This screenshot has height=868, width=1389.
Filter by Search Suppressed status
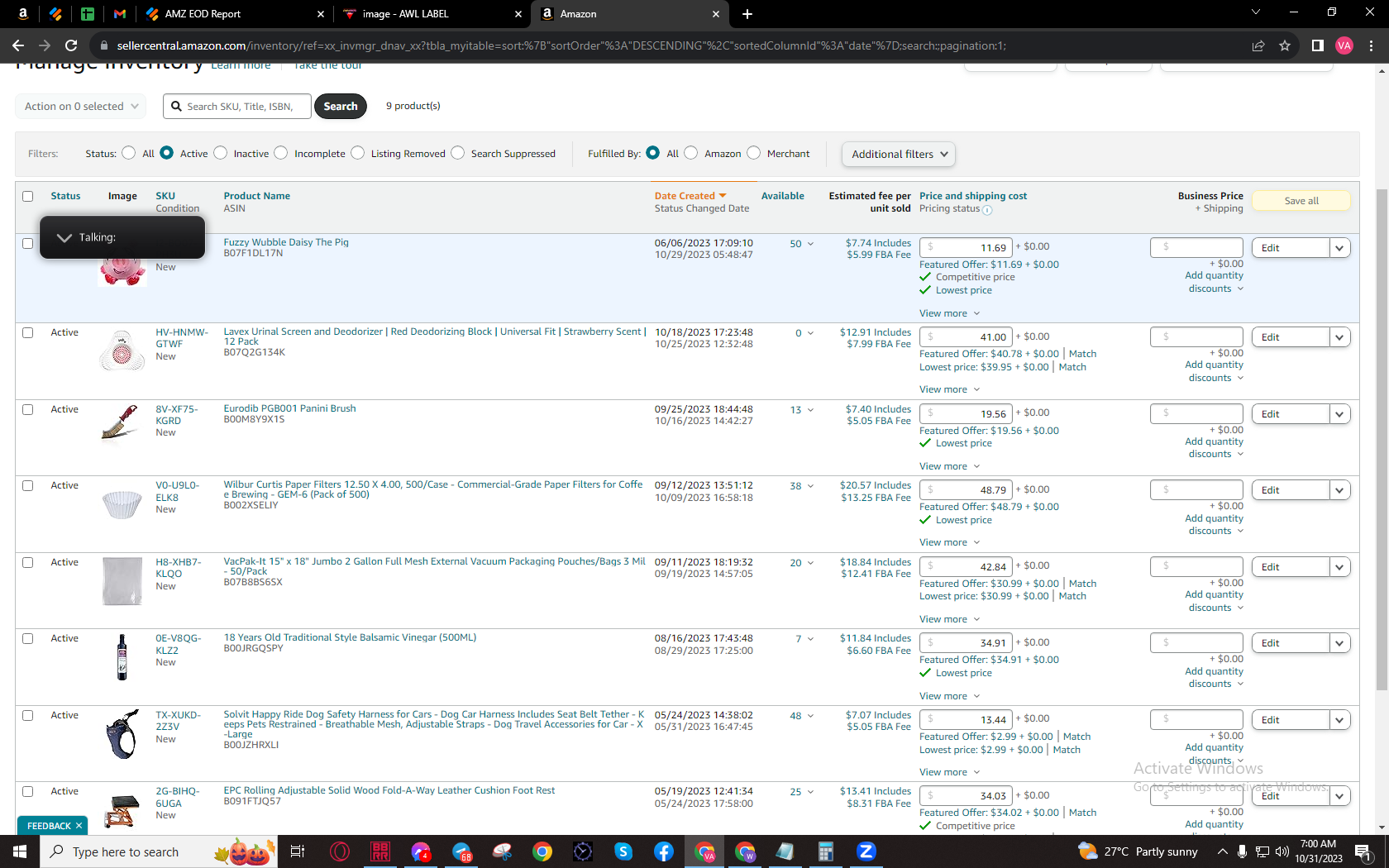tap(457, 153)
